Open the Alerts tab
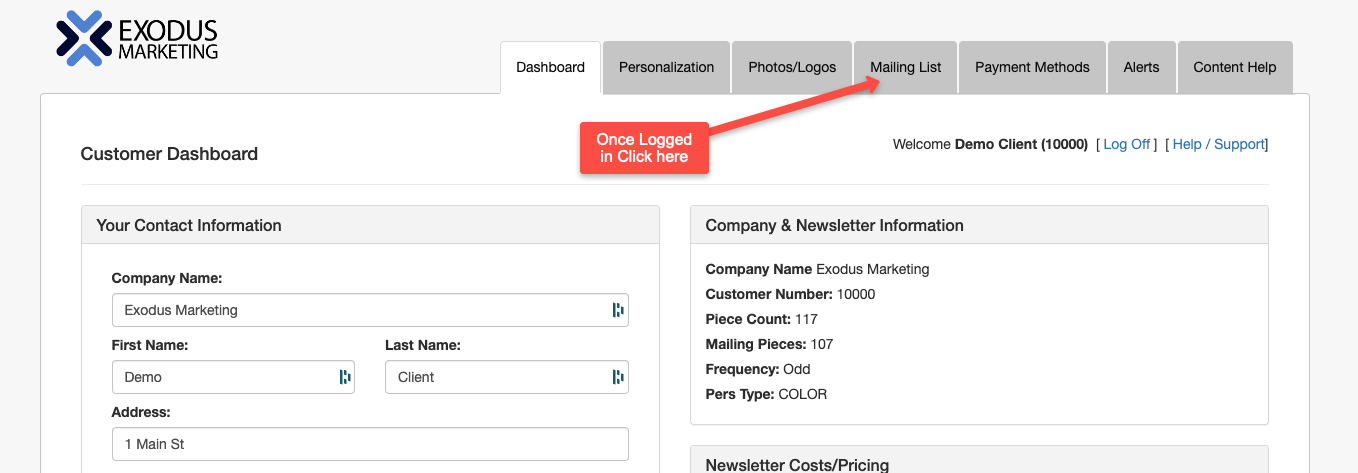Image resolution: width=1358 pixels, height=473 pixels. tap(1141, 68)
